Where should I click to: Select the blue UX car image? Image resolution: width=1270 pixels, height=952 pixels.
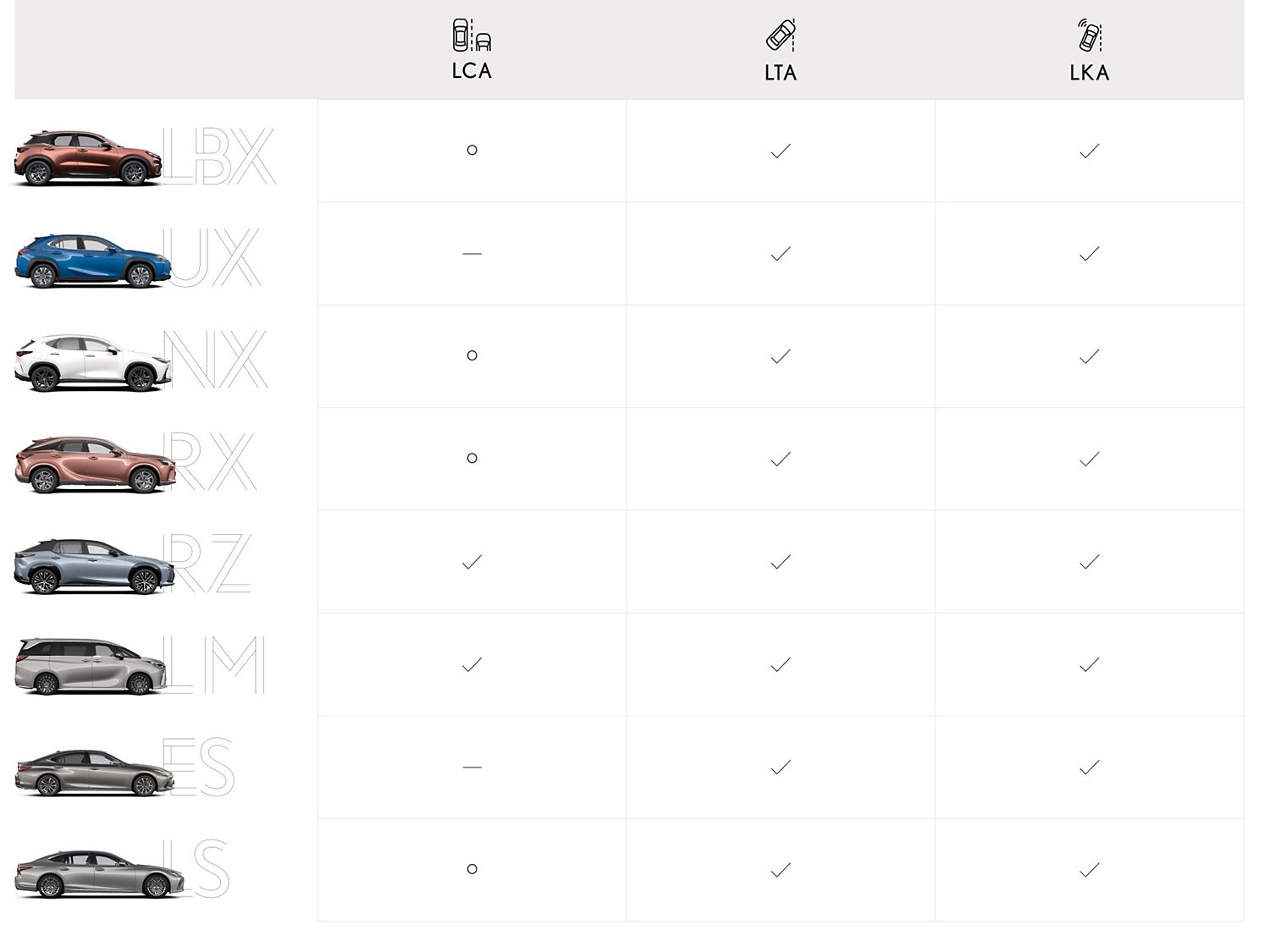pos(92,261)
